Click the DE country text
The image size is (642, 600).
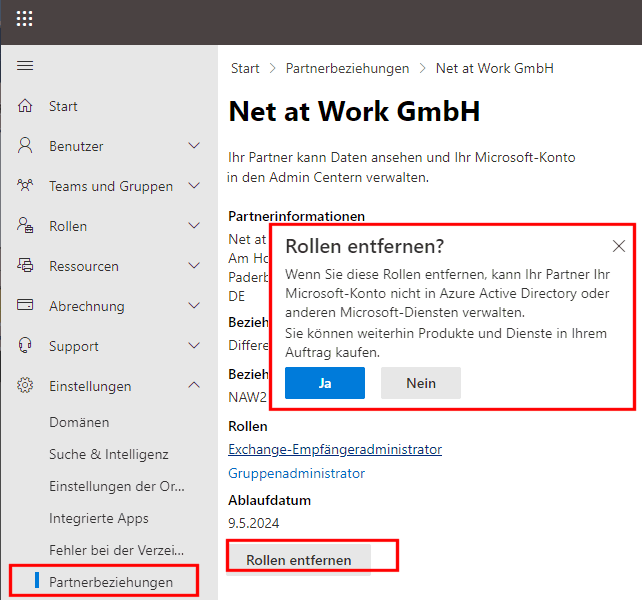pyautogui.click(x=236, y=296)
